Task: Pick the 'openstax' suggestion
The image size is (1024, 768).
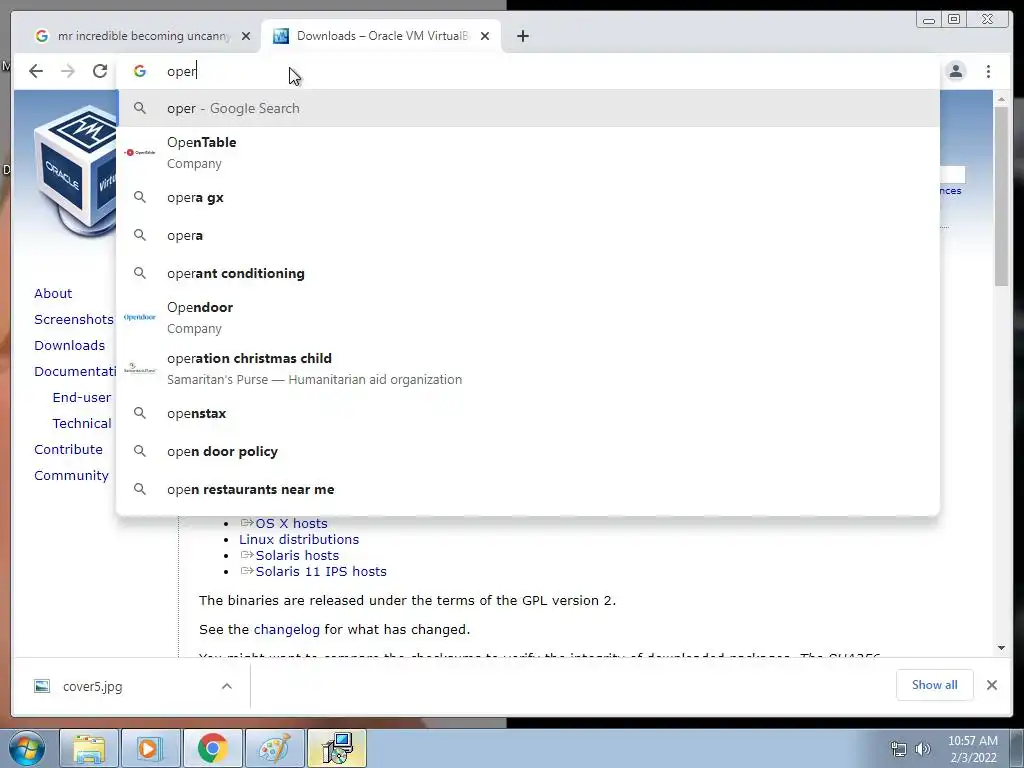Action: click(x=529, y=413)
